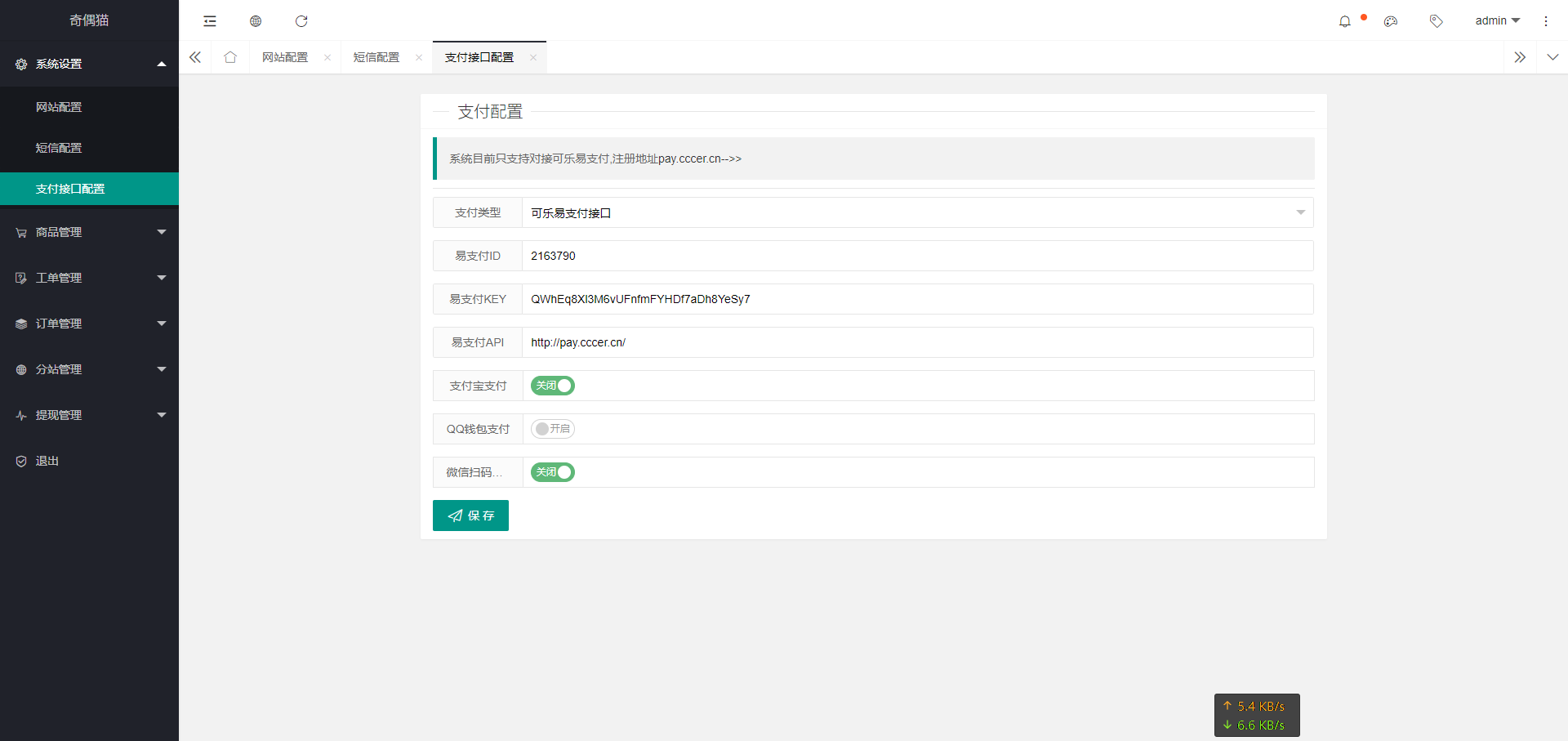Expand the 订单管理 menu group
The image size is (1568, 741).
point(162,324)
